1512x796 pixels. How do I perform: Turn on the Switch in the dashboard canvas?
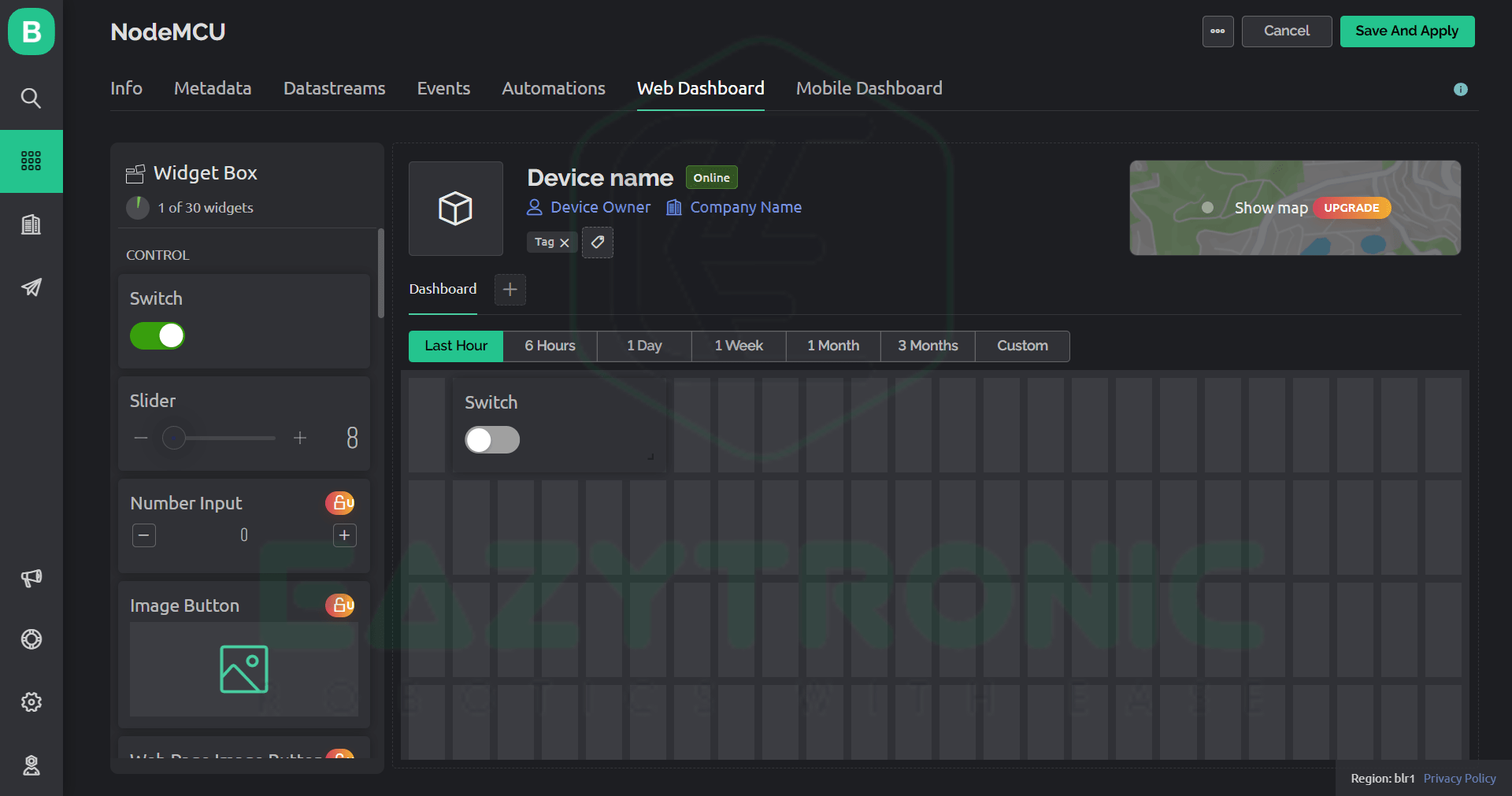tap(491, 440)
